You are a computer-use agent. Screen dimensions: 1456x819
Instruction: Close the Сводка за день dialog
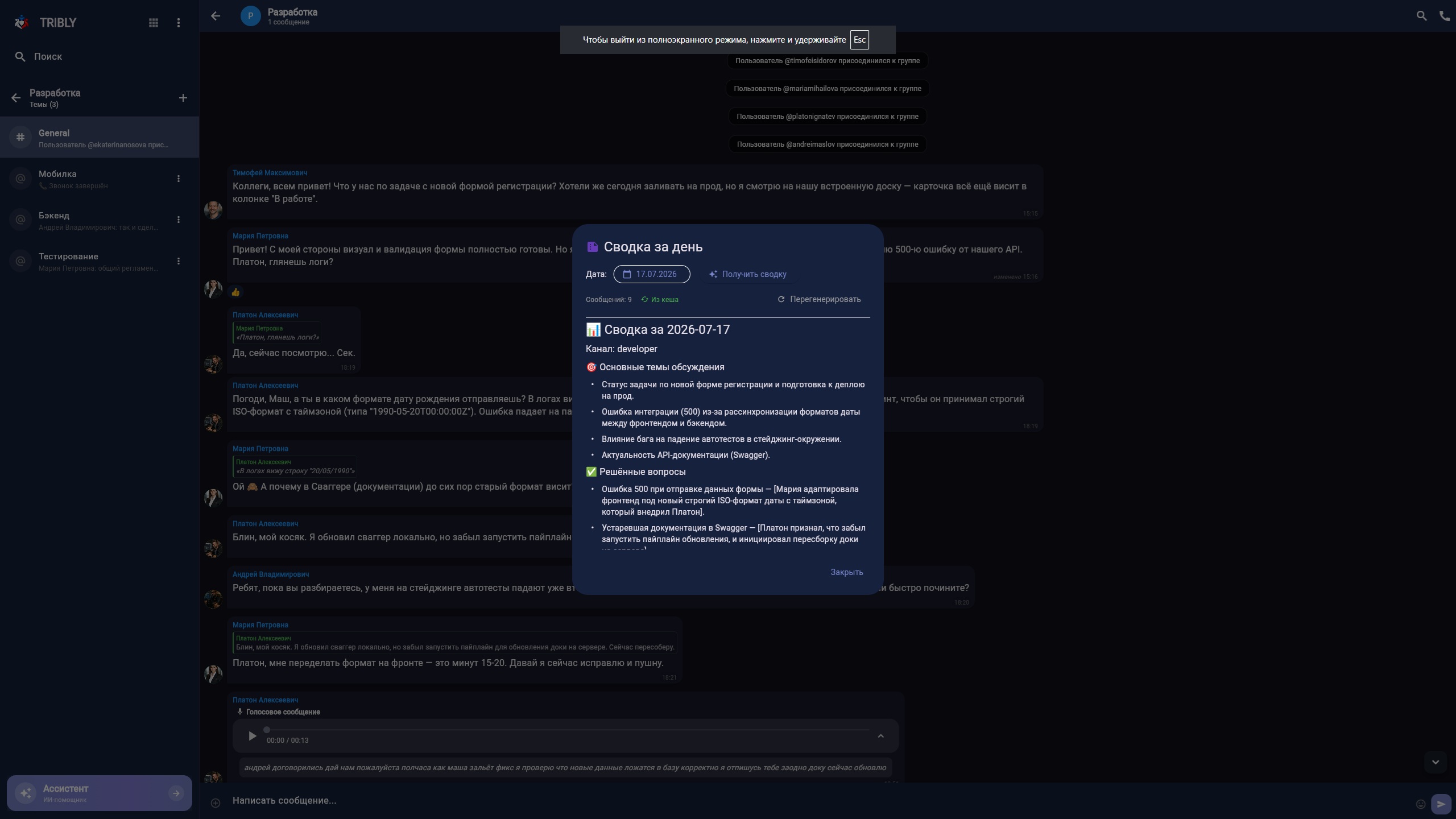tap(846, 572)
